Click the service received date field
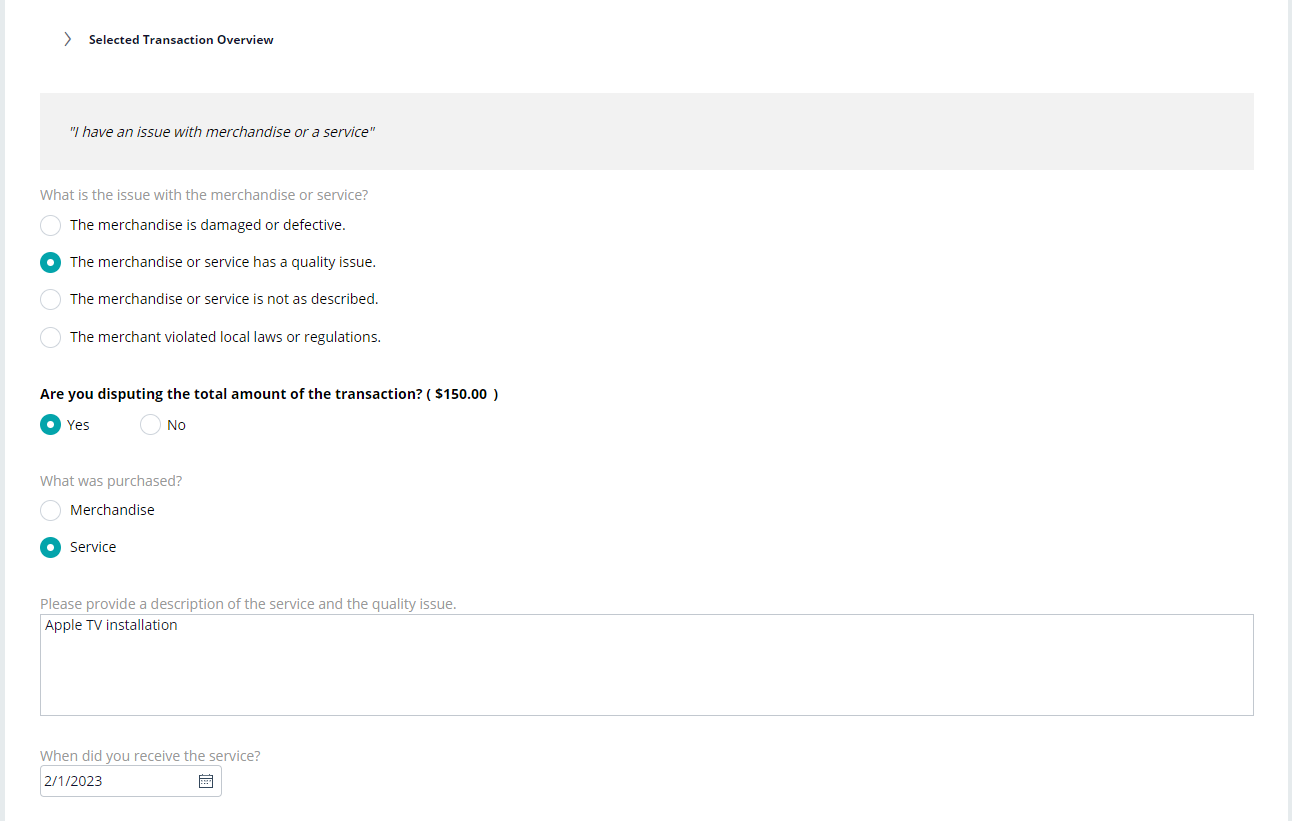The width and height of the screenshot is (1292, 821). (131, 781)
